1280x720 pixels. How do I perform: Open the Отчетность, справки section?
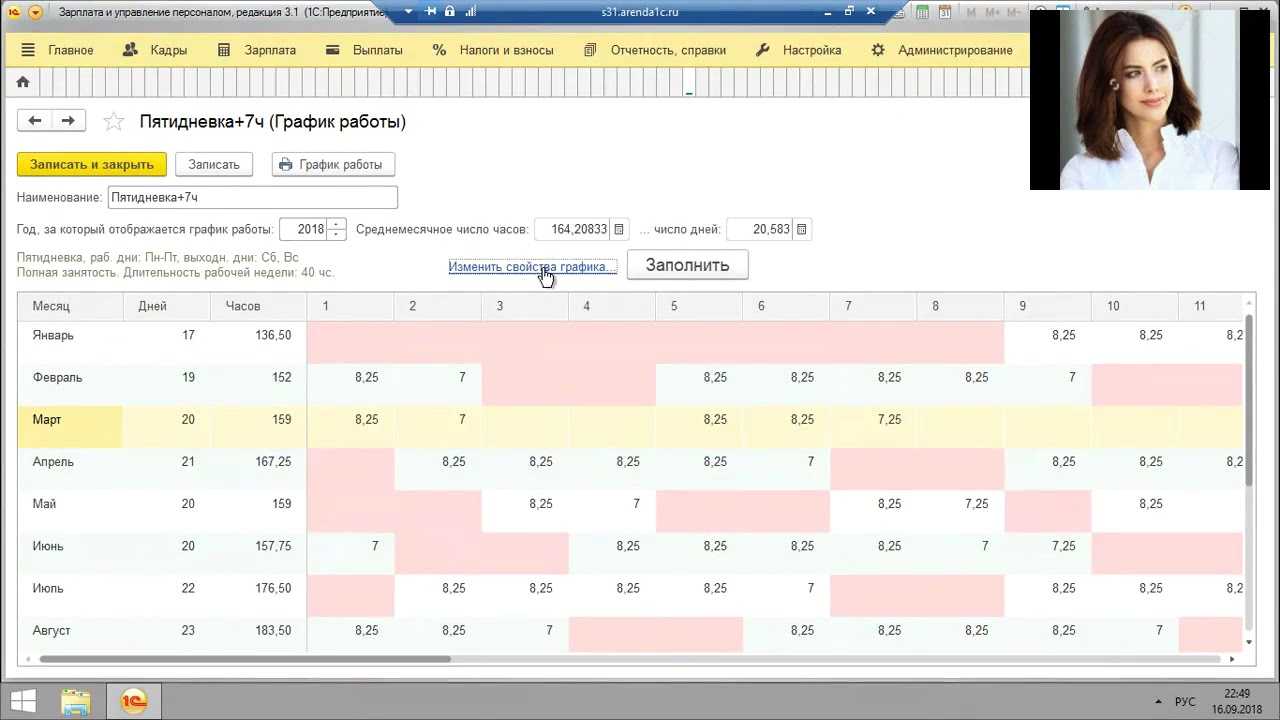(x=655, y=50)
